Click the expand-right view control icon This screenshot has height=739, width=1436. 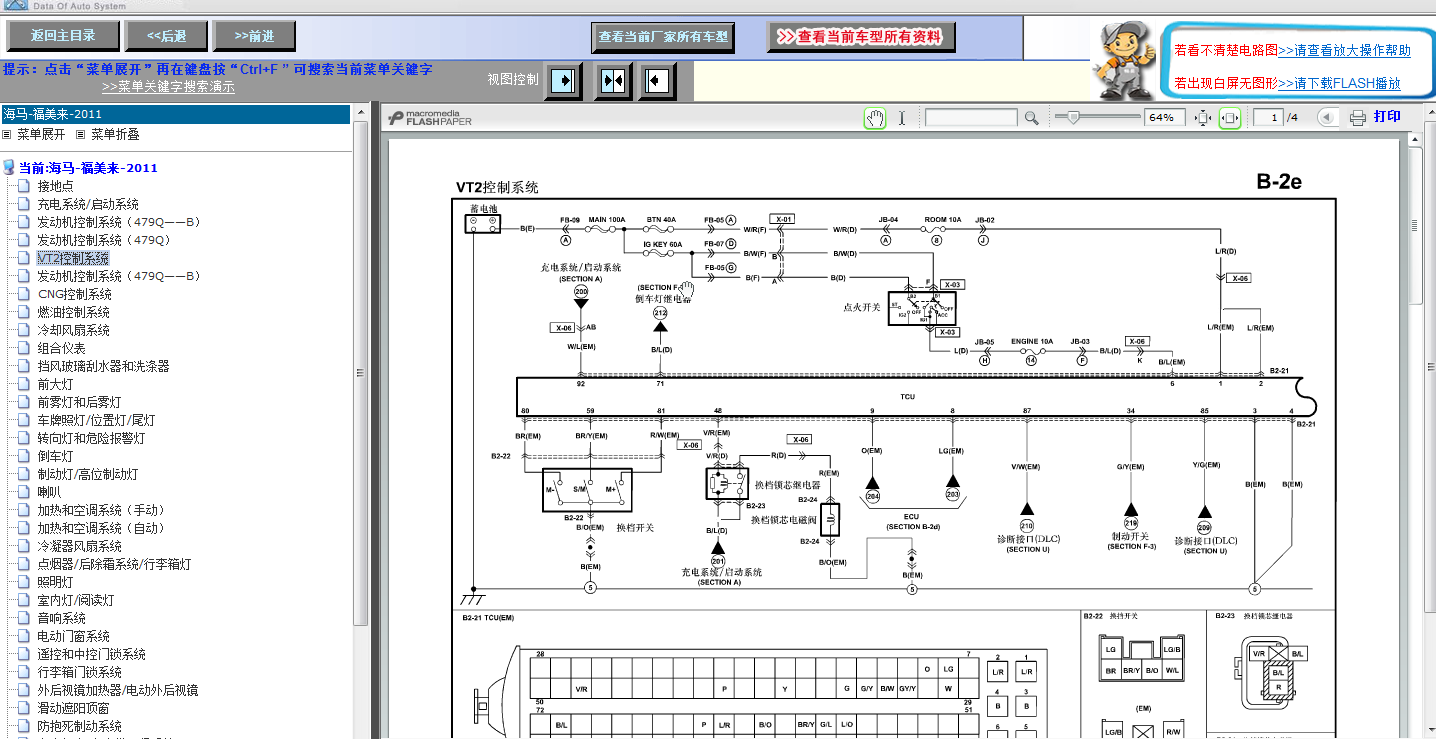coord(564,81)
